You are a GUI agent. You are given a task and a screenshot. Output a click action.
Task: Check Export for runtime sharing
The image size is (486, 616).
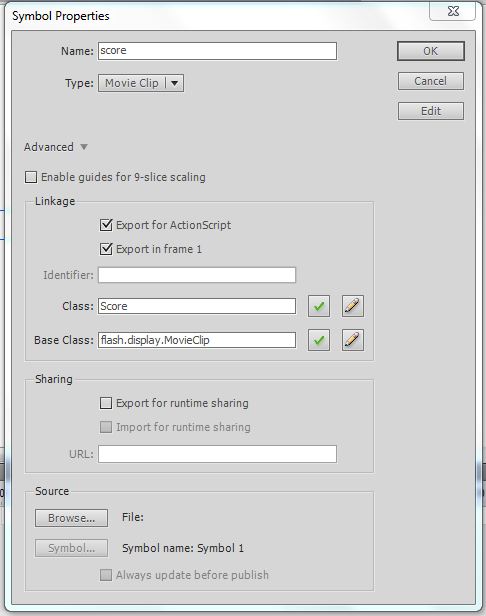click(106, 403)
